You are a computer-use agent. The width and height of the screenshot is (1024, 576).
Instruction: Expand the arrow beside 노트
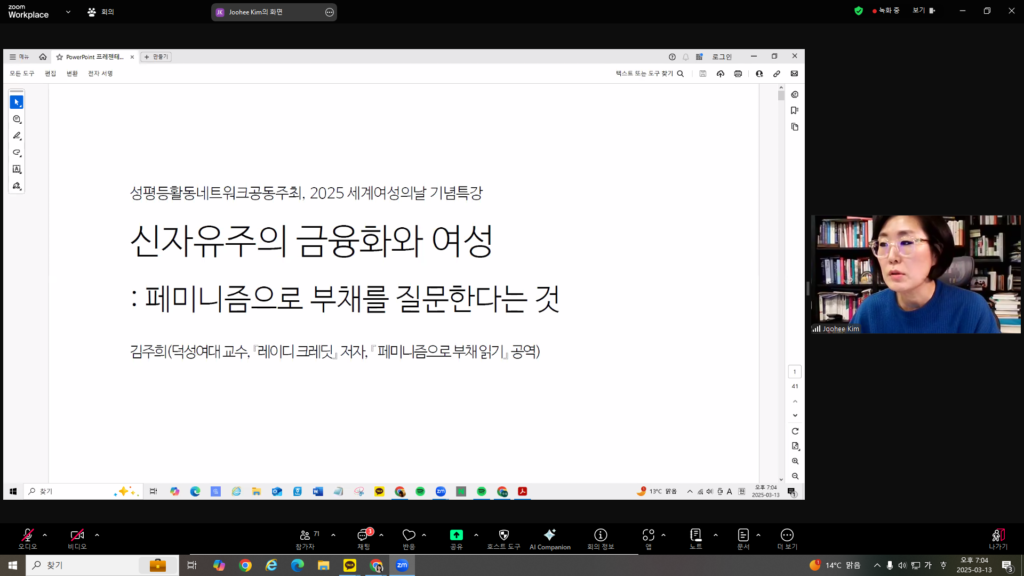click(716, 535)
